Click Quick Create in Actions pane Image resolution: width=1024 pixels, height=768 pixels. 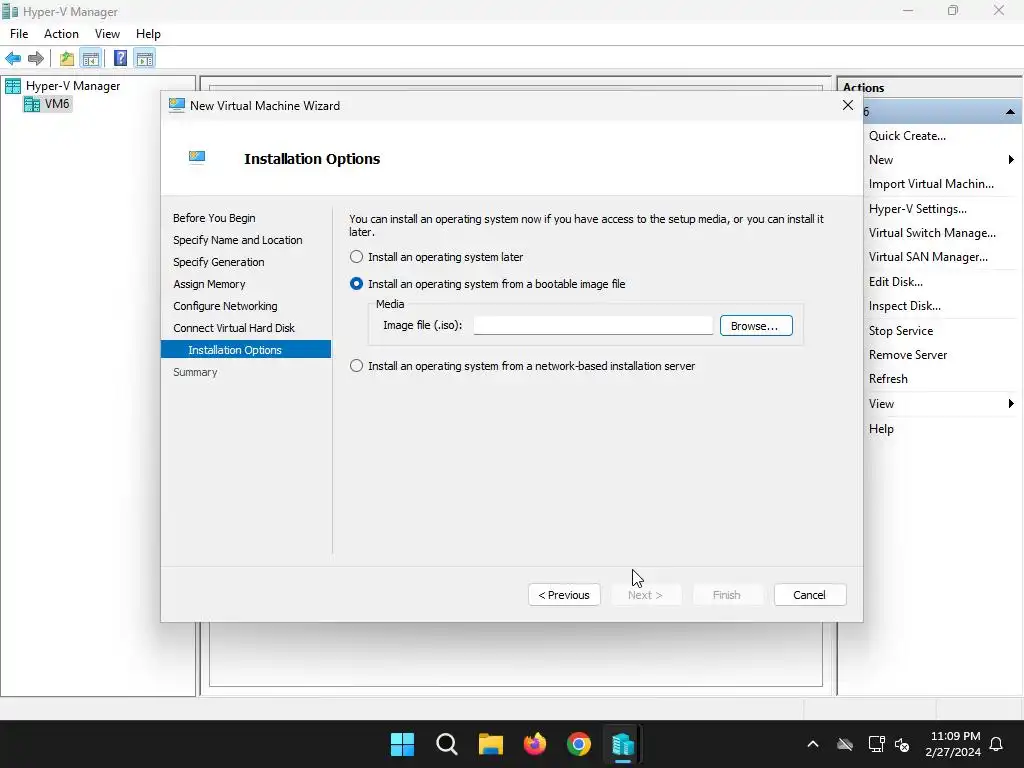[x=907, y=136]
